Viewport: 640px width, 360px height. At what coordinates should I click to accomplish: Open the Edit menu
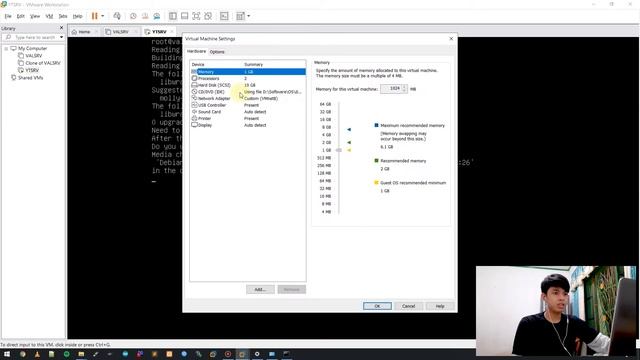(x=20, y=16)
